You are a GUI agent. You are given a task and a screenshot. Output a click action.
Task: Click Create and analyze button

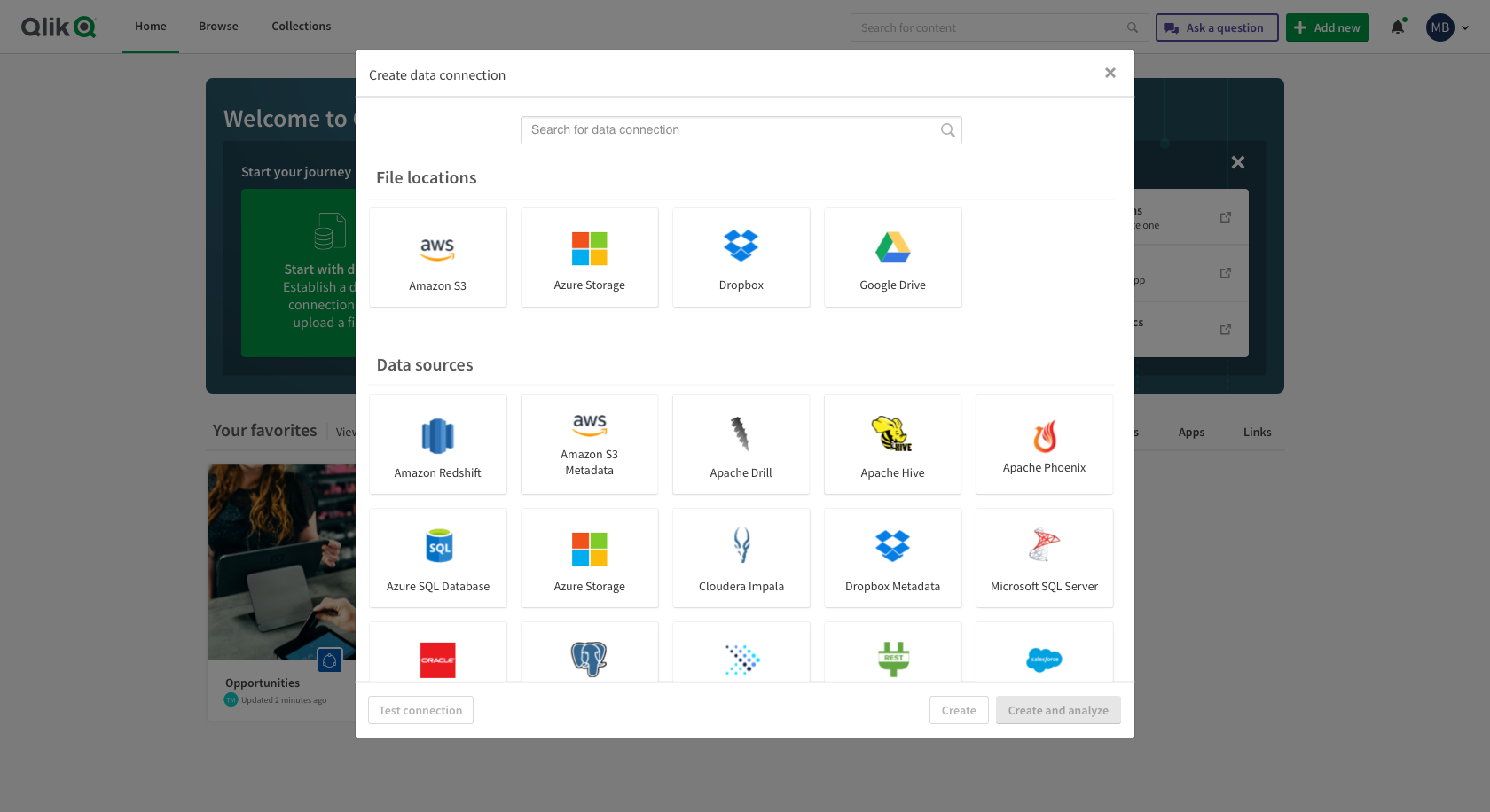click(x=1057, y=710)
